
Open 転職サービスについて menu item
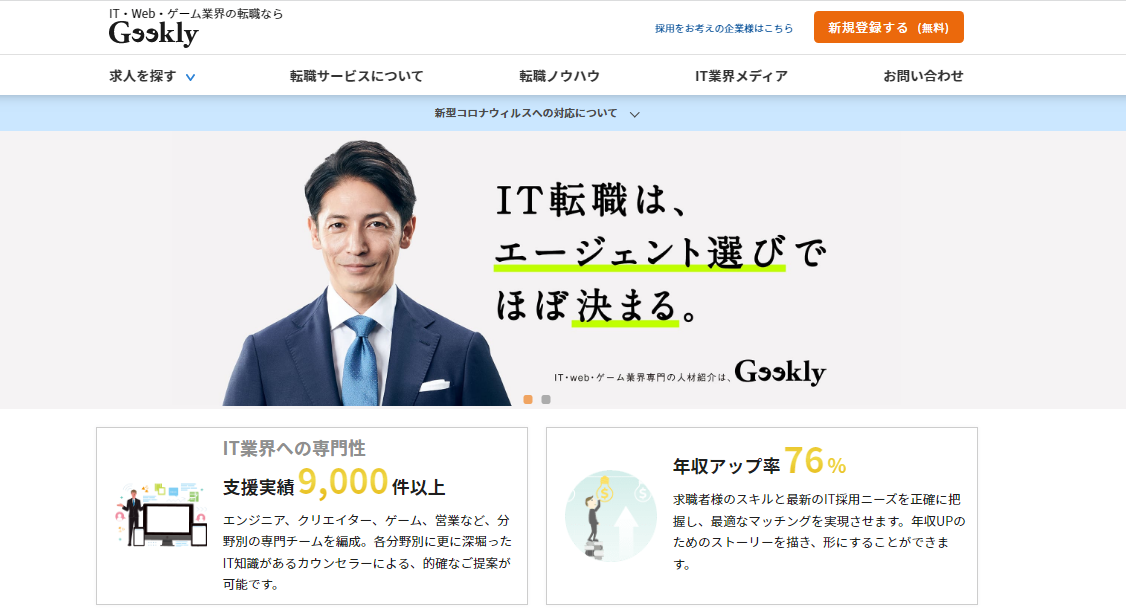pos(357,76)
